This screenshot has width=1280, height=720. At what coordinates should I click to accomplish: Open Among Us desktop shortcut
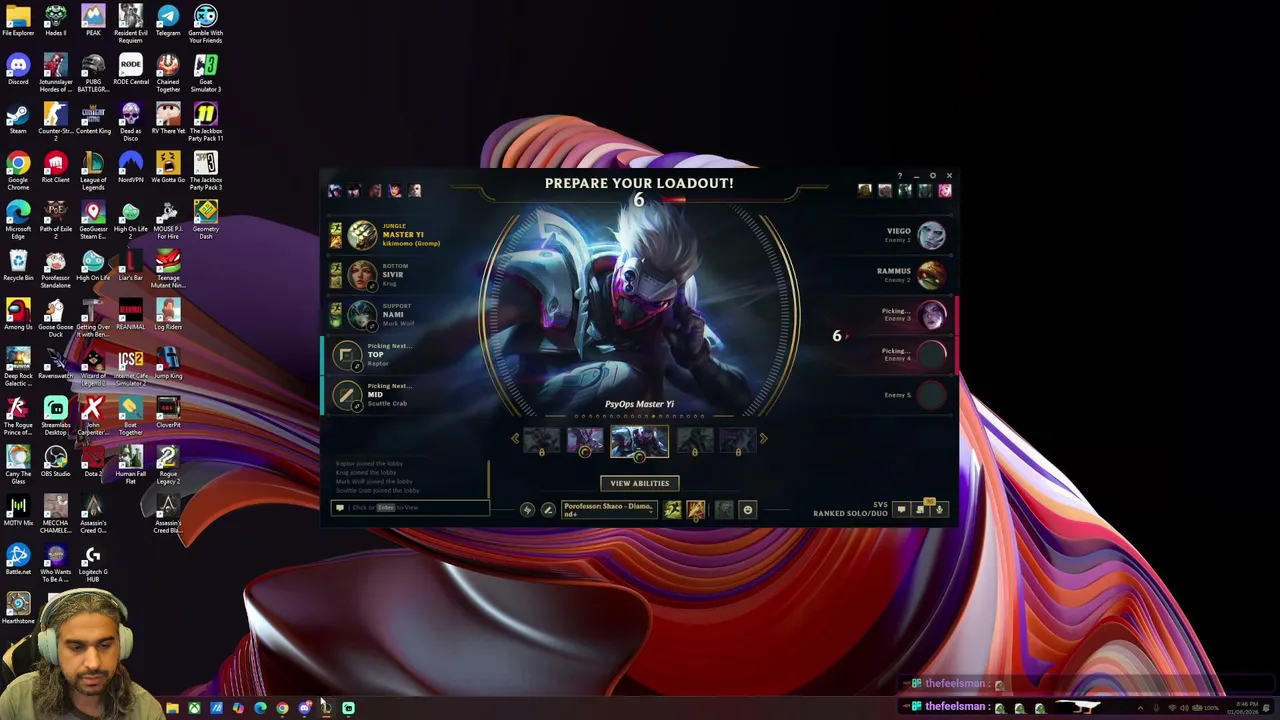18,314
